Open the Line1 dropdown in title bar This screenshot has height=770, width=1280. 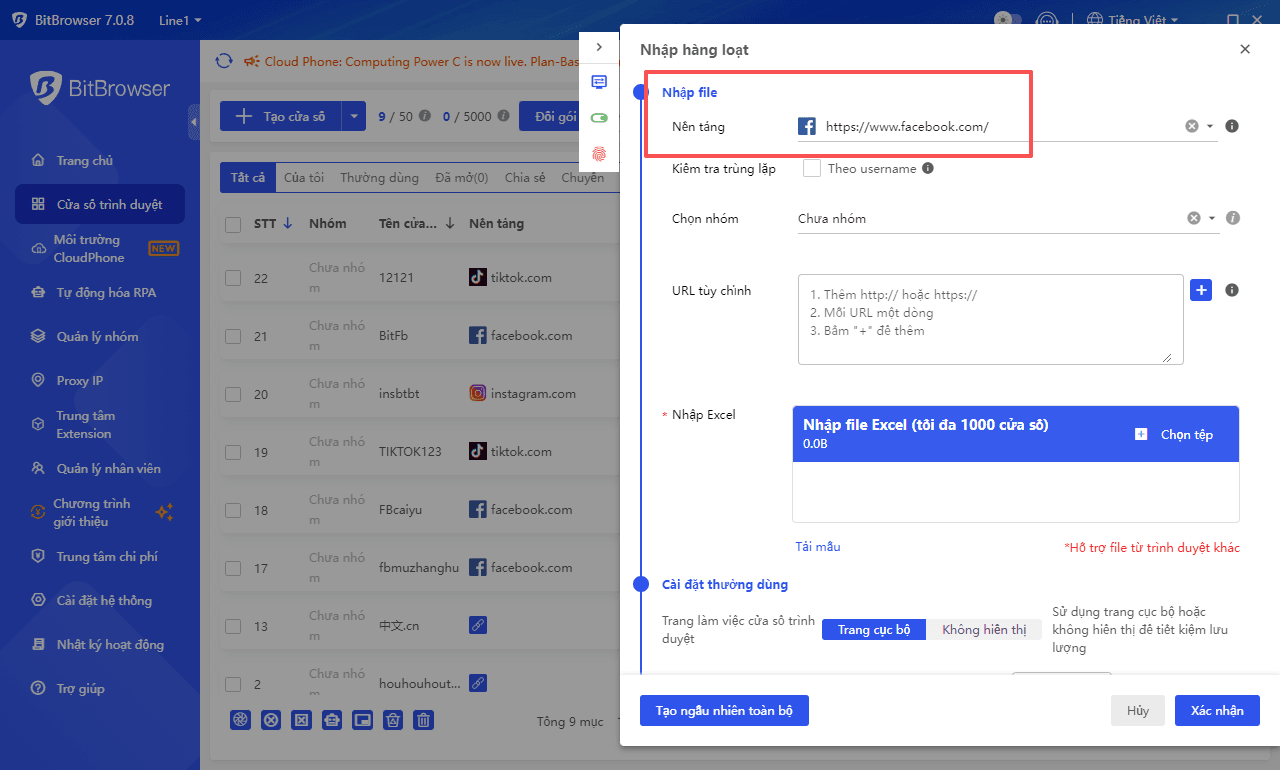point(180,20)
